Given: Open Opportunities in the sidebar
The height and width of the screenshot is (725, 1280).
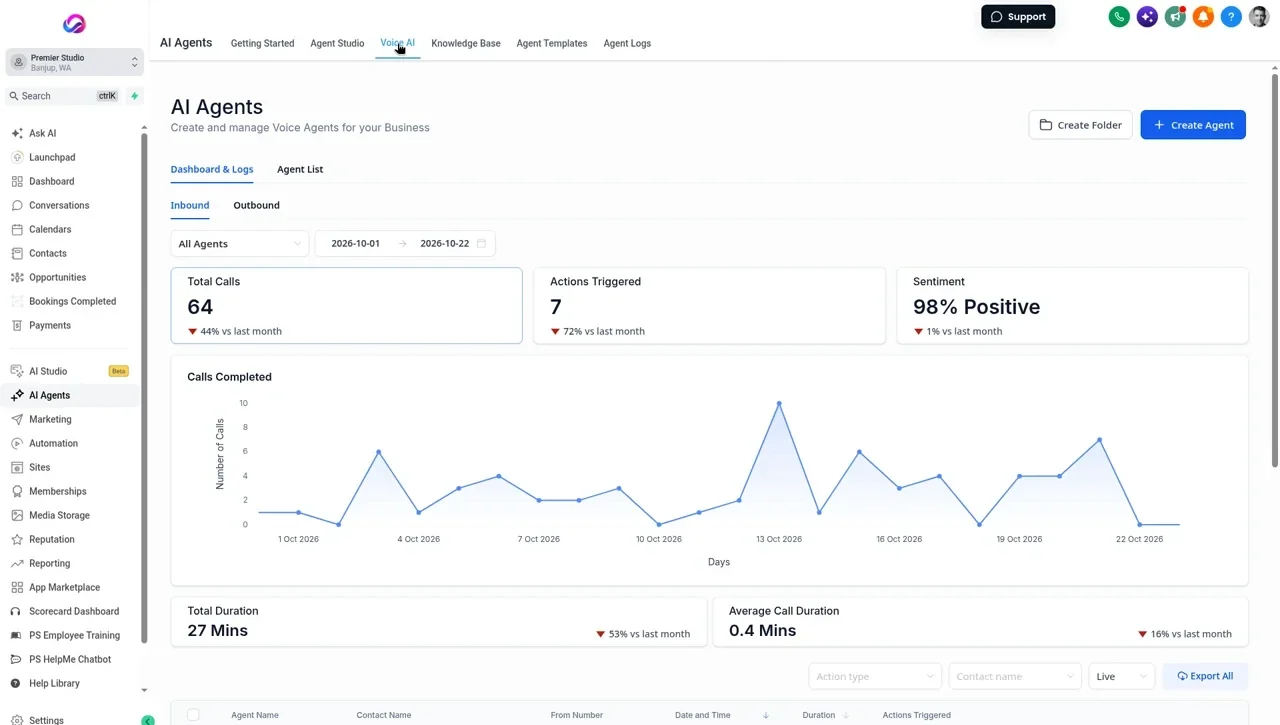Looking at the screenshot, I should (x=57, y=277).
